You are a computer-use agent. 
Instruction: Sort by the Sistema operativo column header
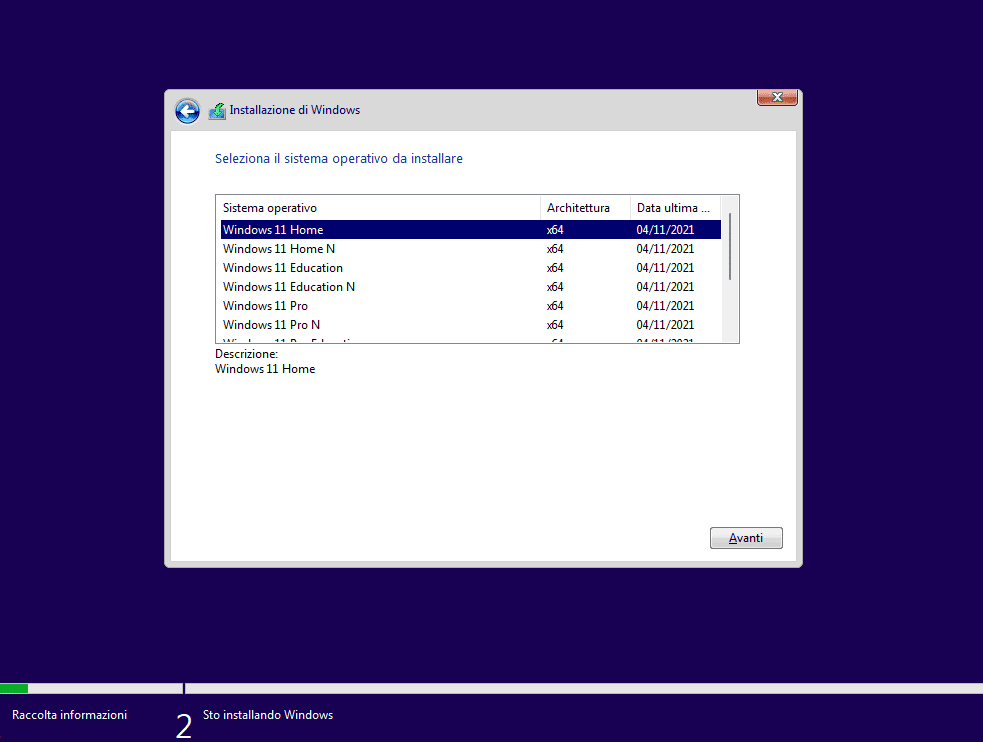coord(378,208)
